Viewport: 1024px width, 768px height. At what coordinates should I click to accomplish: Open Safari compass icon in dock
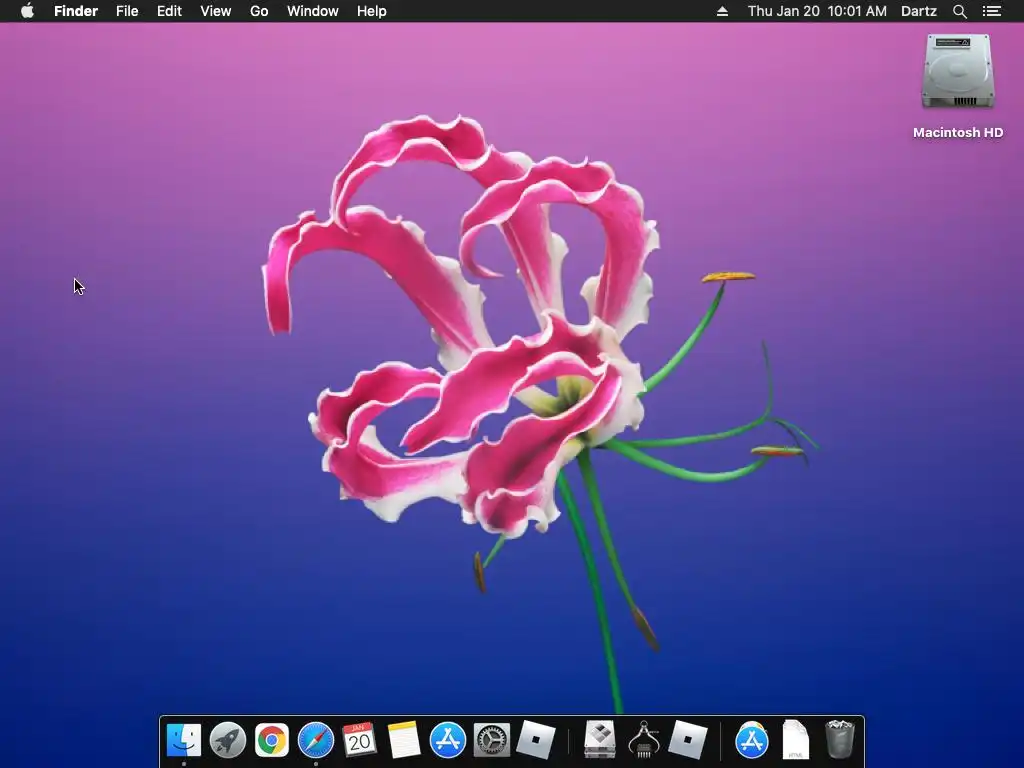click(316, 741)
